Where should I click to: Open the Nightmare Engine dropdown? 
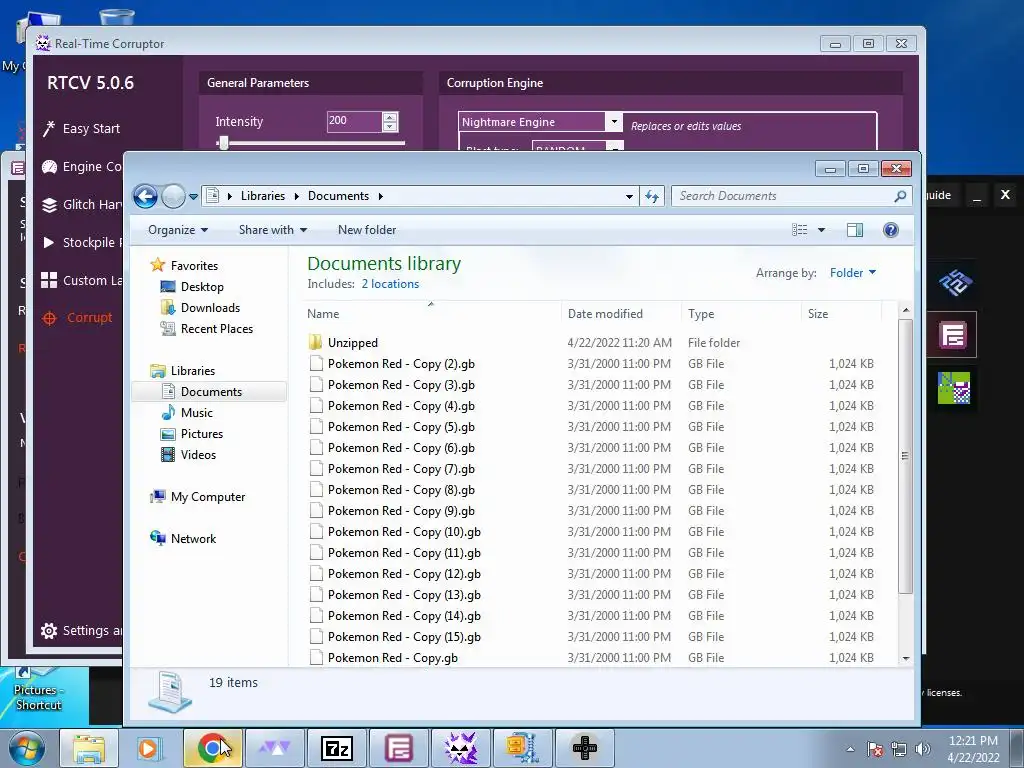tap(614, 121)
